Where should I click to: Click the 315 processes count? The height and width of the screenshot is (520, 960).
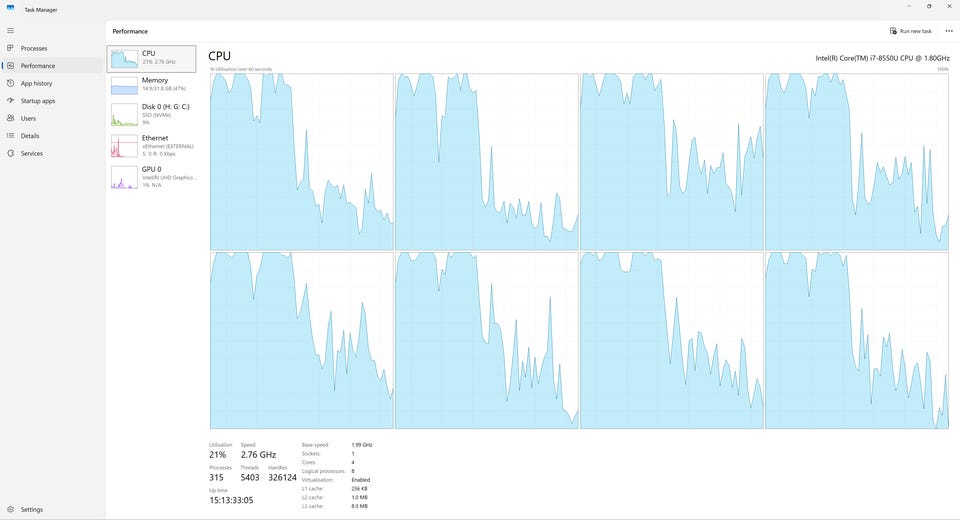click(216, 477)
